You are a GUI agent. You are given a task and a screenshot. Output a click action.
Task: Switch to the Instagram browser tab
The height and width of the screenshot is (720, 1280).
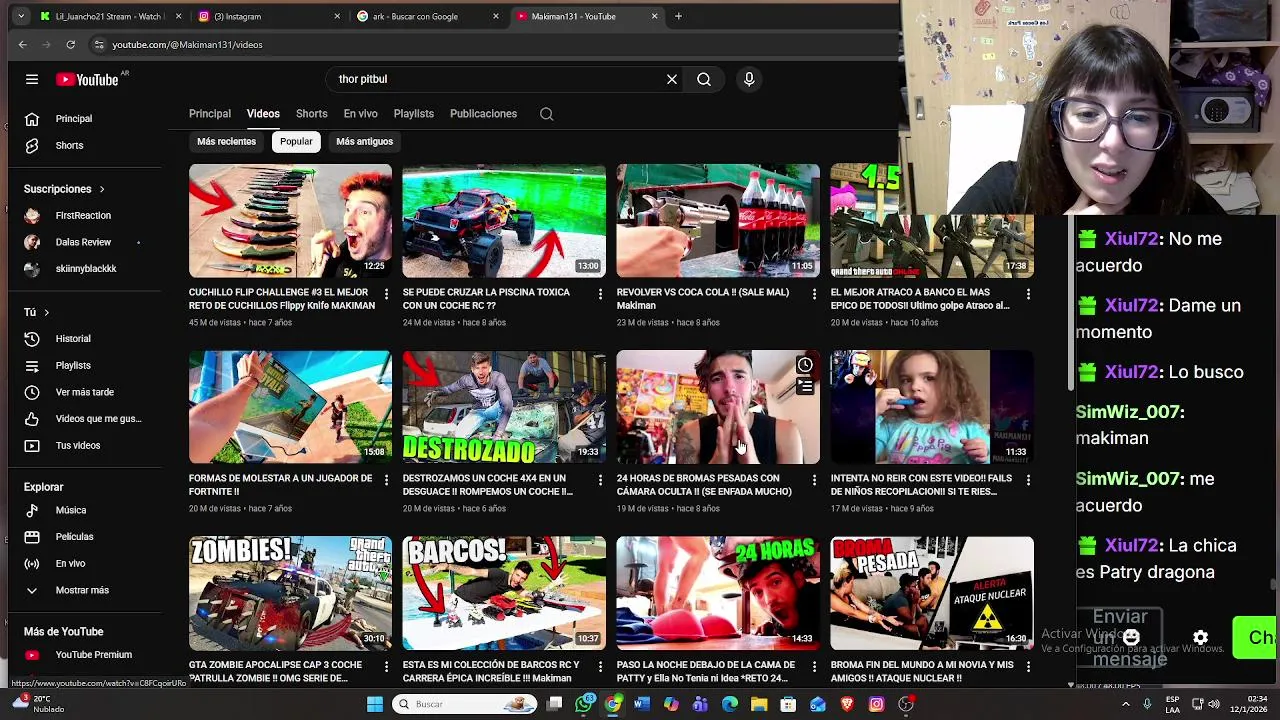coord(268,16)
